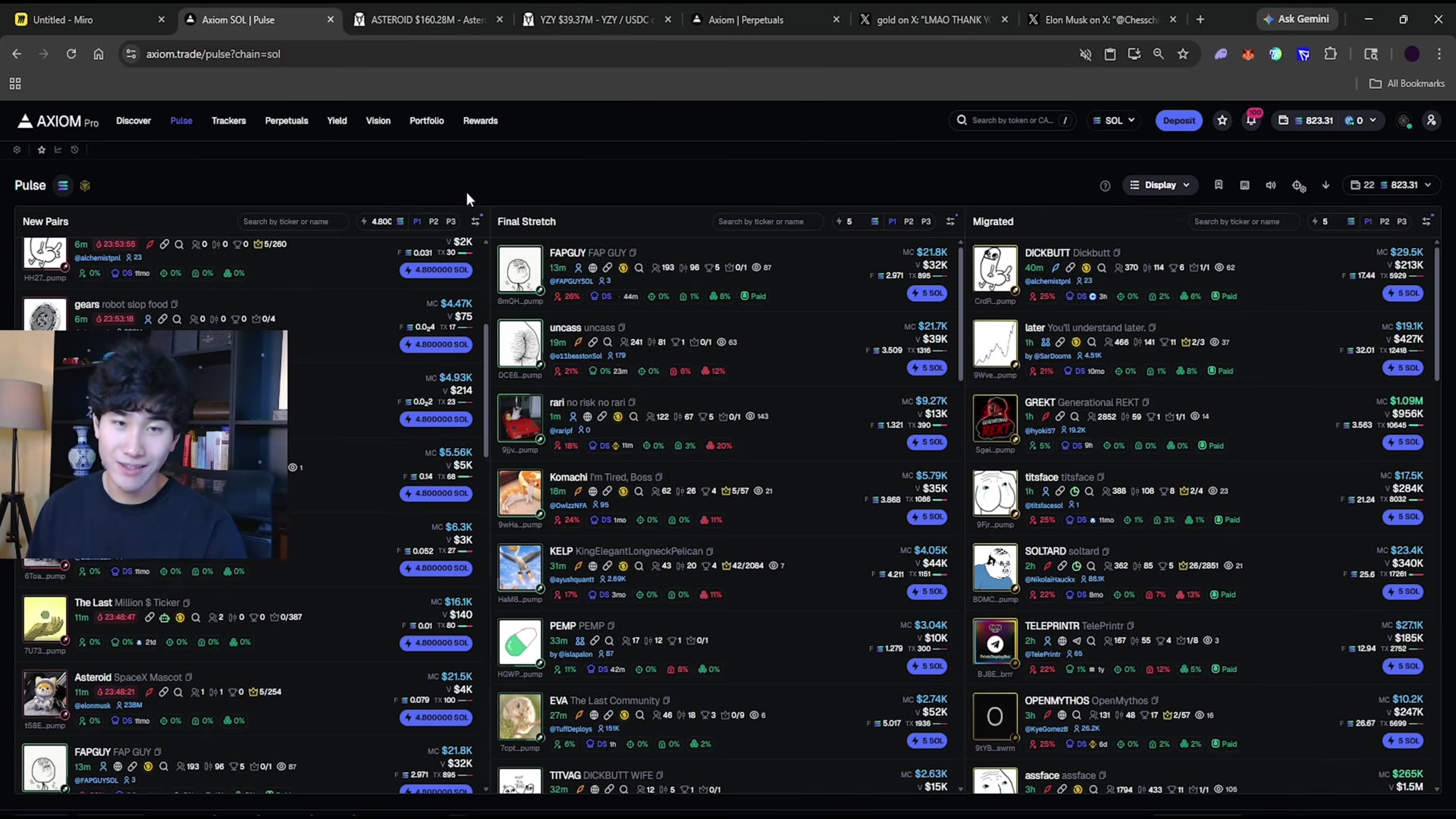The height and width of the screenshot is (819, 1456).
Task: Select P1 preset in Migrated
Action: 1367,221
